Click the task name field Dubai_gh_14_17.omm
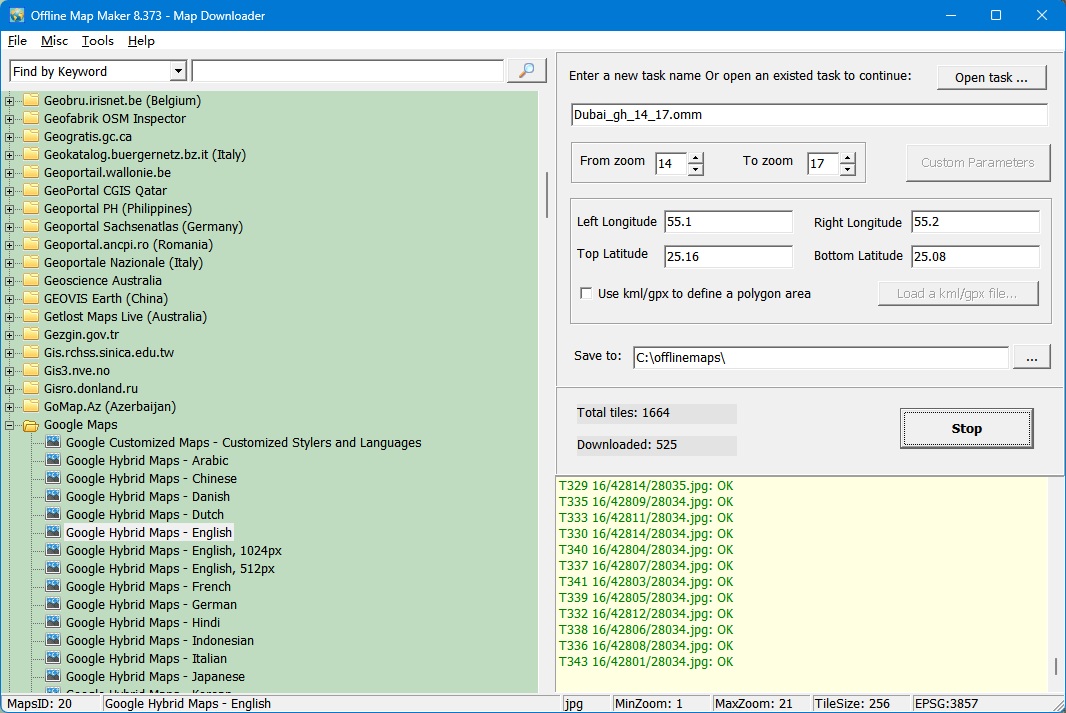The height and width of the screenshot is (713, 1066). click(809, 115)
